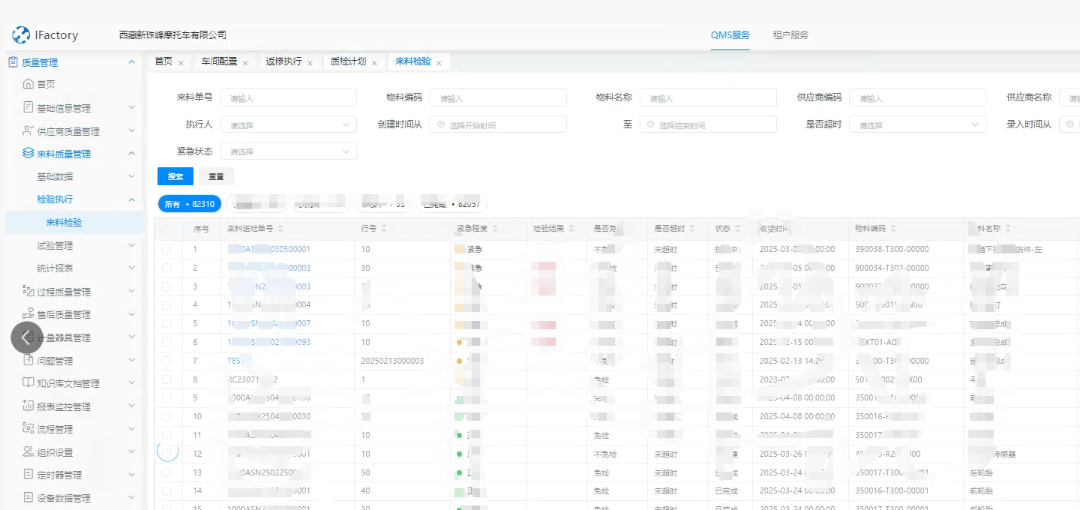
Task: Check the checkbox for row 4
Action: [x=166, y=304]
